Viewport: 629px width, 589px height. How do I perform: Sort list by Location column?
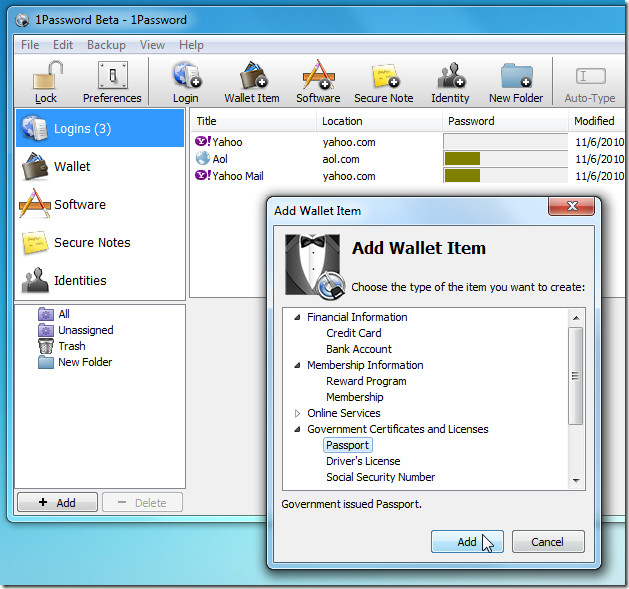[379, 121]
